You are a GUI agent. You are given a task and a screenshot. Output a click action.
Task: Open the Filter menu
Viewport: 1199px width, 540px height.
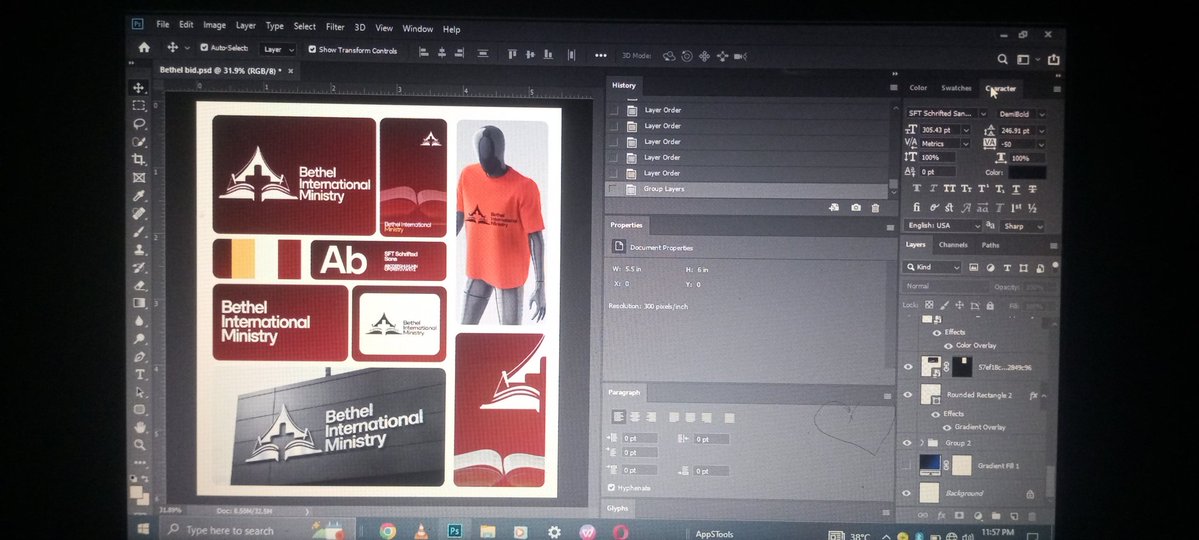pos(335,27)
